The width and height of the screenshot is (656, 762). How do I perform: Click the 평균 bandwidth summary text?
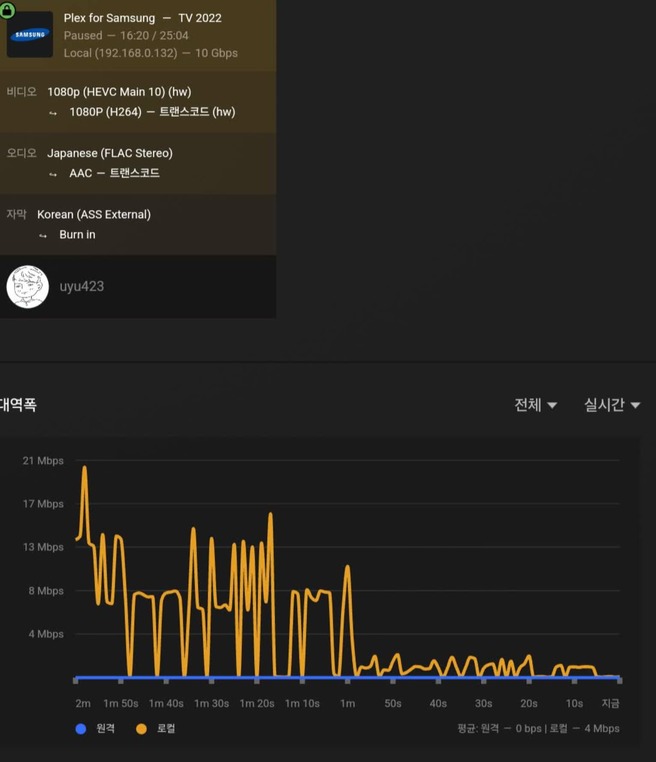pos(538,728)
